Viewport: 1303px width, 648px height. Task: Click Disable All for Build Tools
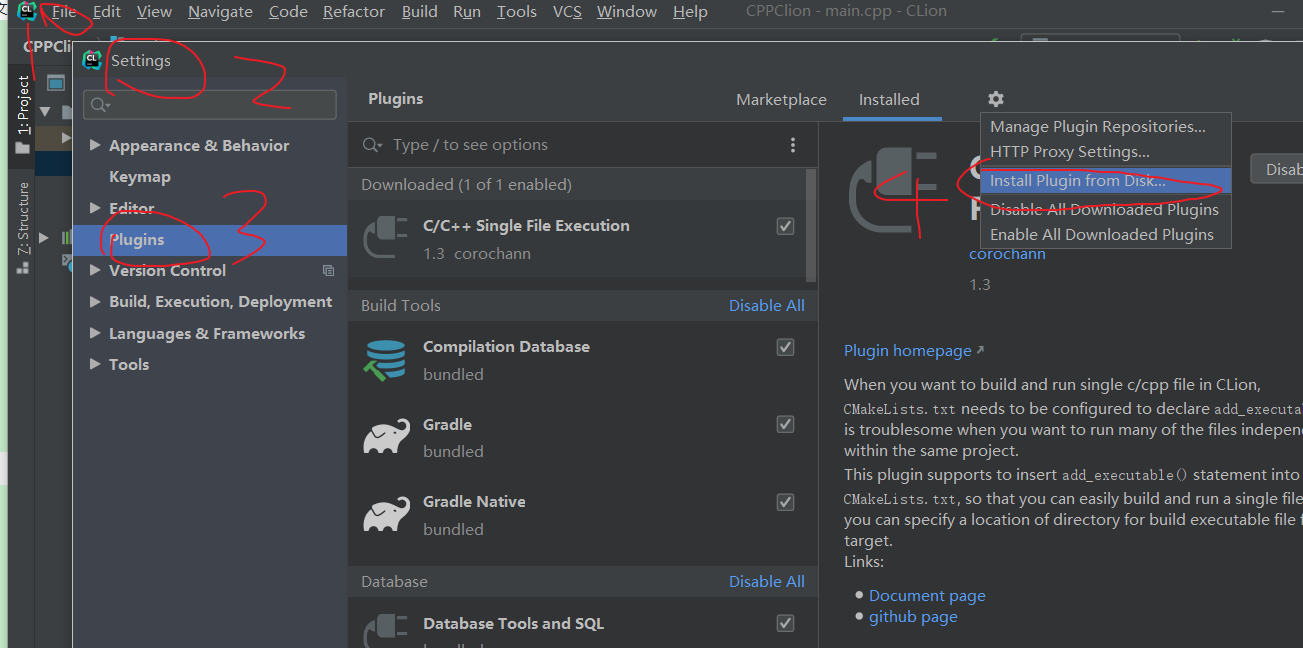pyautogui.click(x=766, y=306)
